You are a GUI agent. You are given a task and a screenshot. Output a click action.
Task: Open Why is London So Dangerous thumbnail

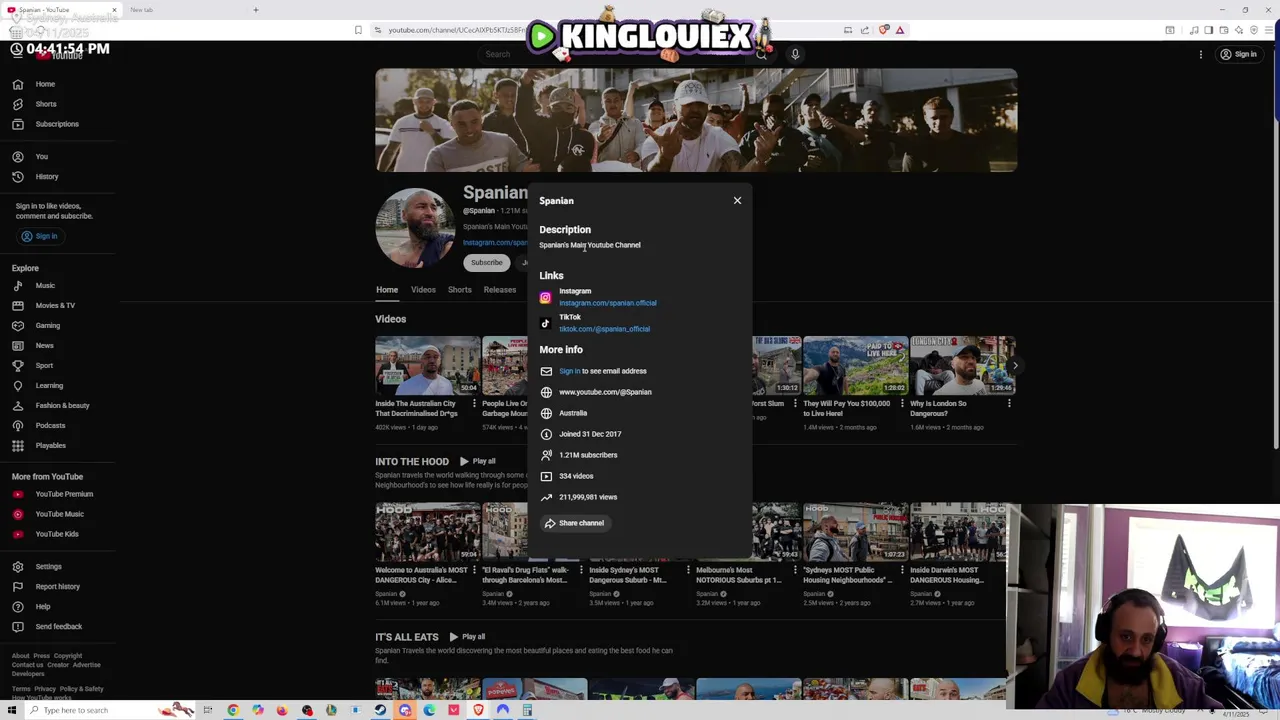[962, 366]
